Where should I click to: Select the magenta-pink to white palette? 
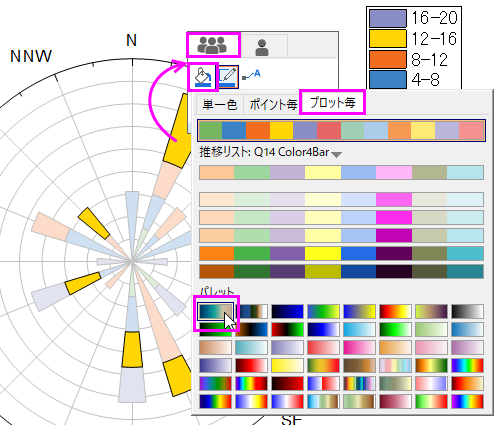(359, 347)
